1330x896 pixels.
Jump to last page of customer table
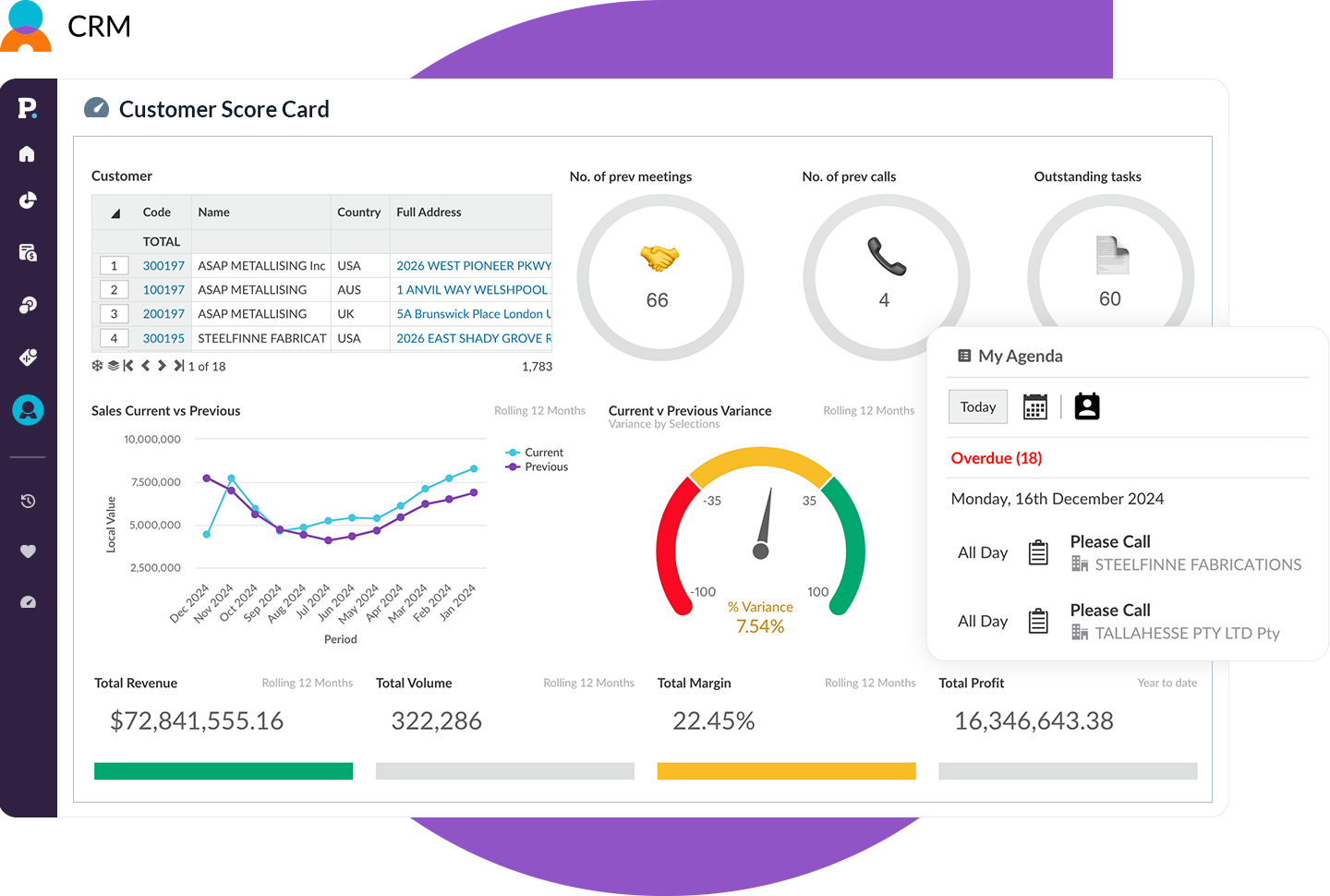click(x=178, y=366)
